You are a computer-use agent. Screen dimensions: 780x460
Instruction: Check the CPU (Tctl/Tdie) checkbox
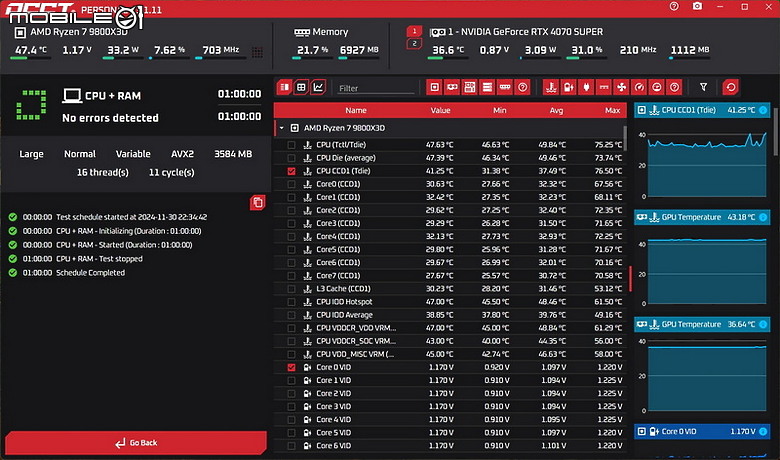[292, 145]
